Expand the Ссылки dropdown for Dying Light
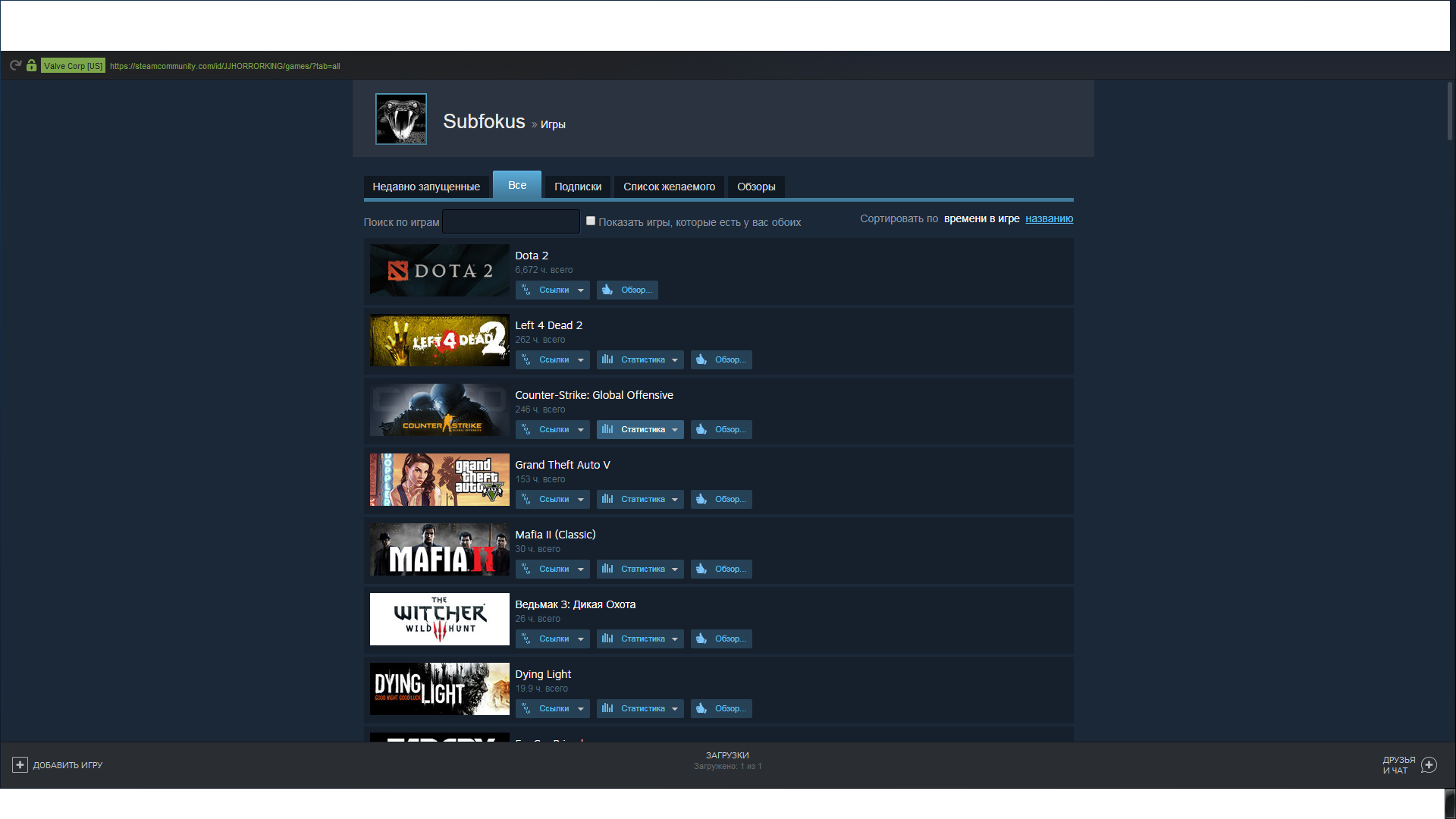Screen dimensions: 1456x819 pyautogui.click(x=553, y=708)
